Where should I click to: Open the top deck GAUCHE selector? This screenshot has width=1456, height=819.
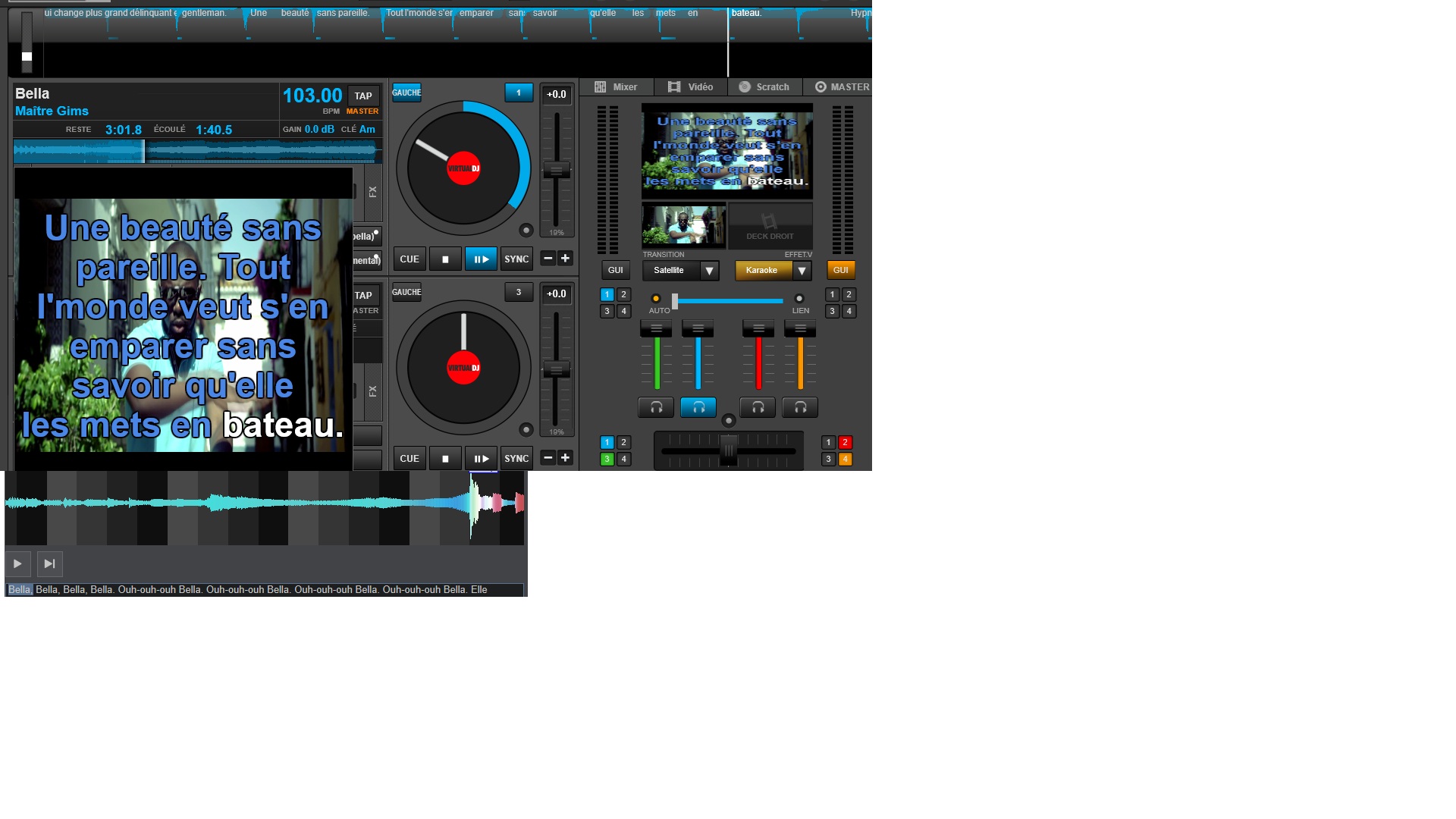click(x=406, y=93)
